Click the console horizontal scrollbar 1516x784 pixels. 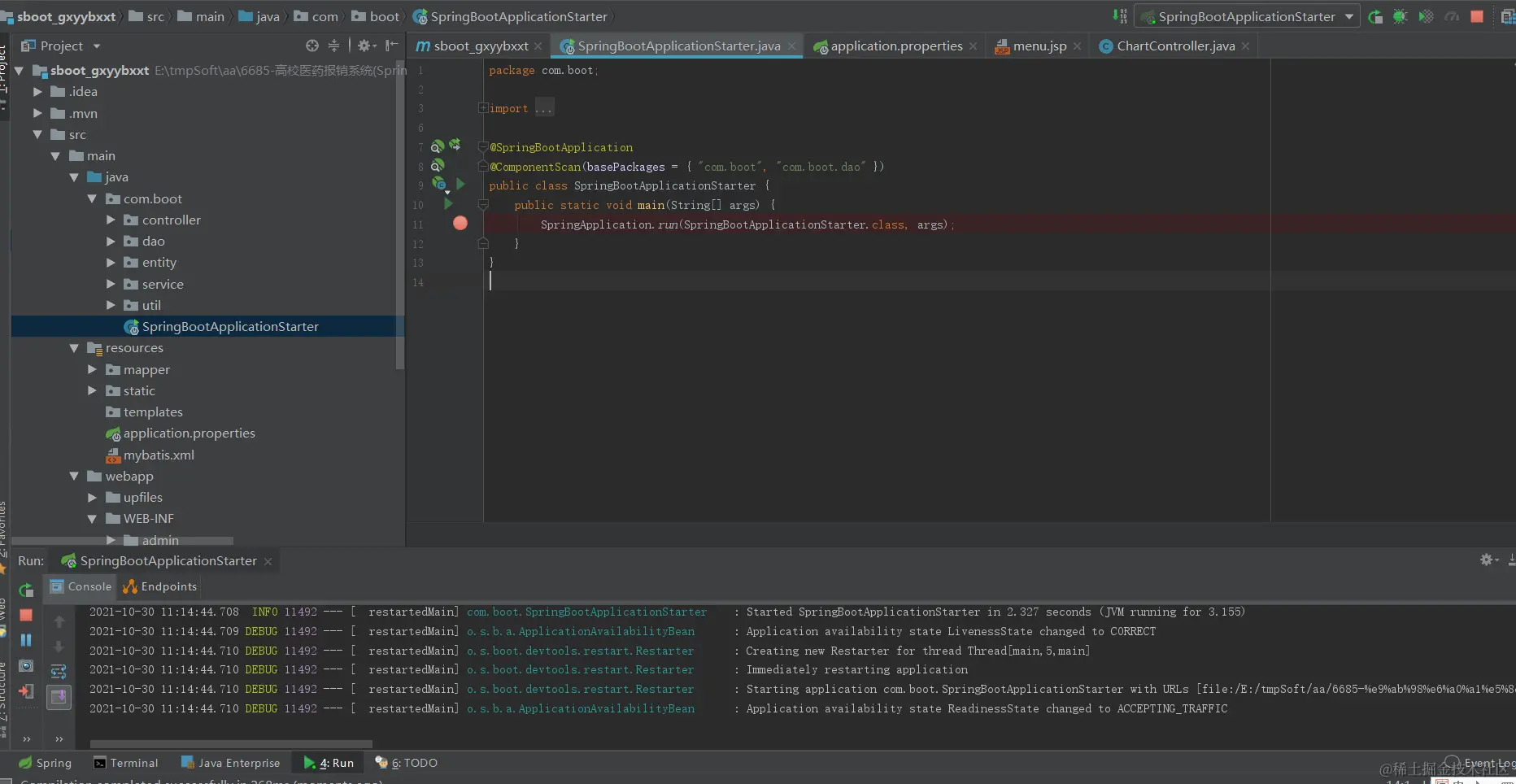231,743
